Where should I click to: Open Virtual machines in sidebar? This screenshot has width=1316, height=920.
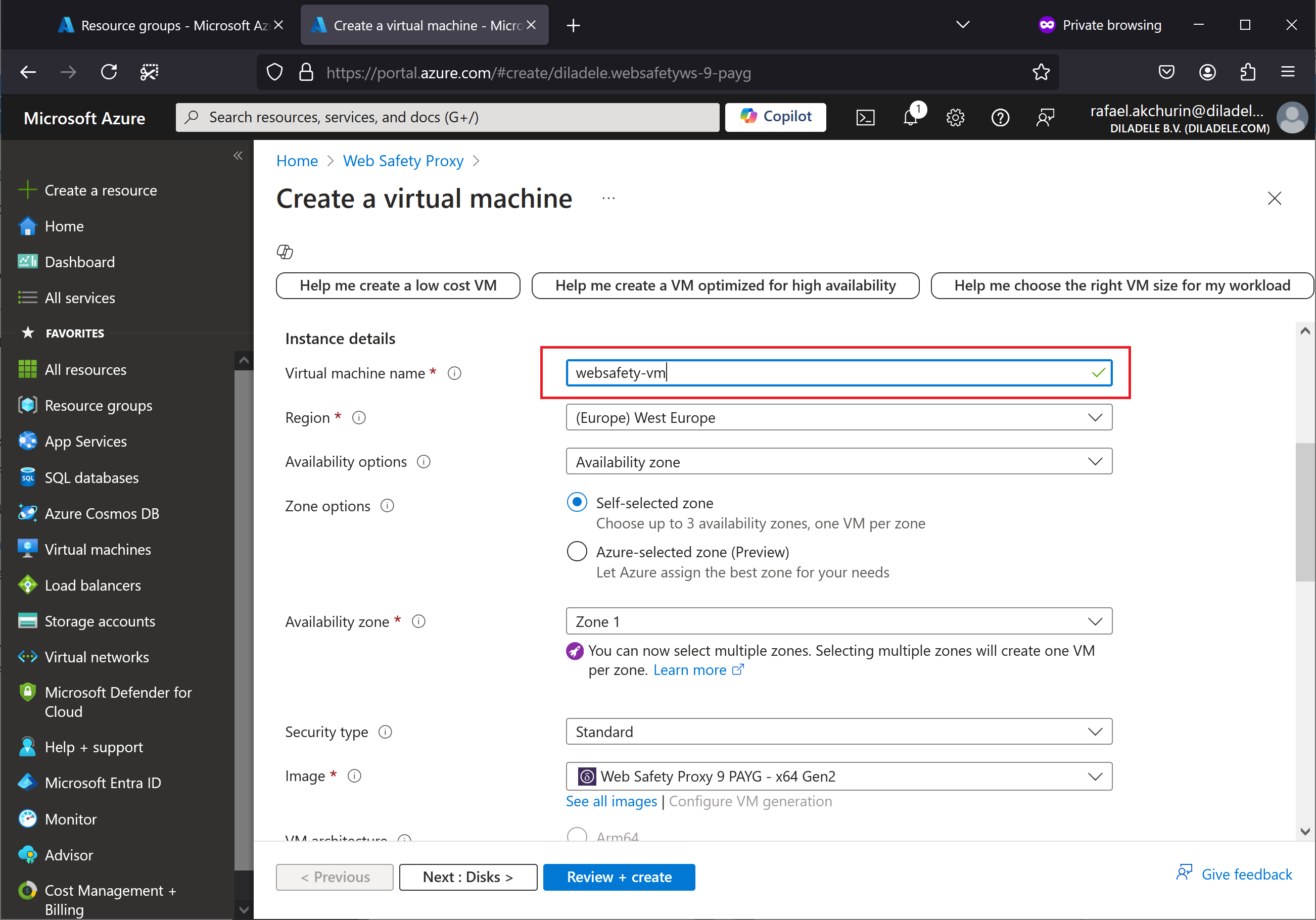coord(98,549)
